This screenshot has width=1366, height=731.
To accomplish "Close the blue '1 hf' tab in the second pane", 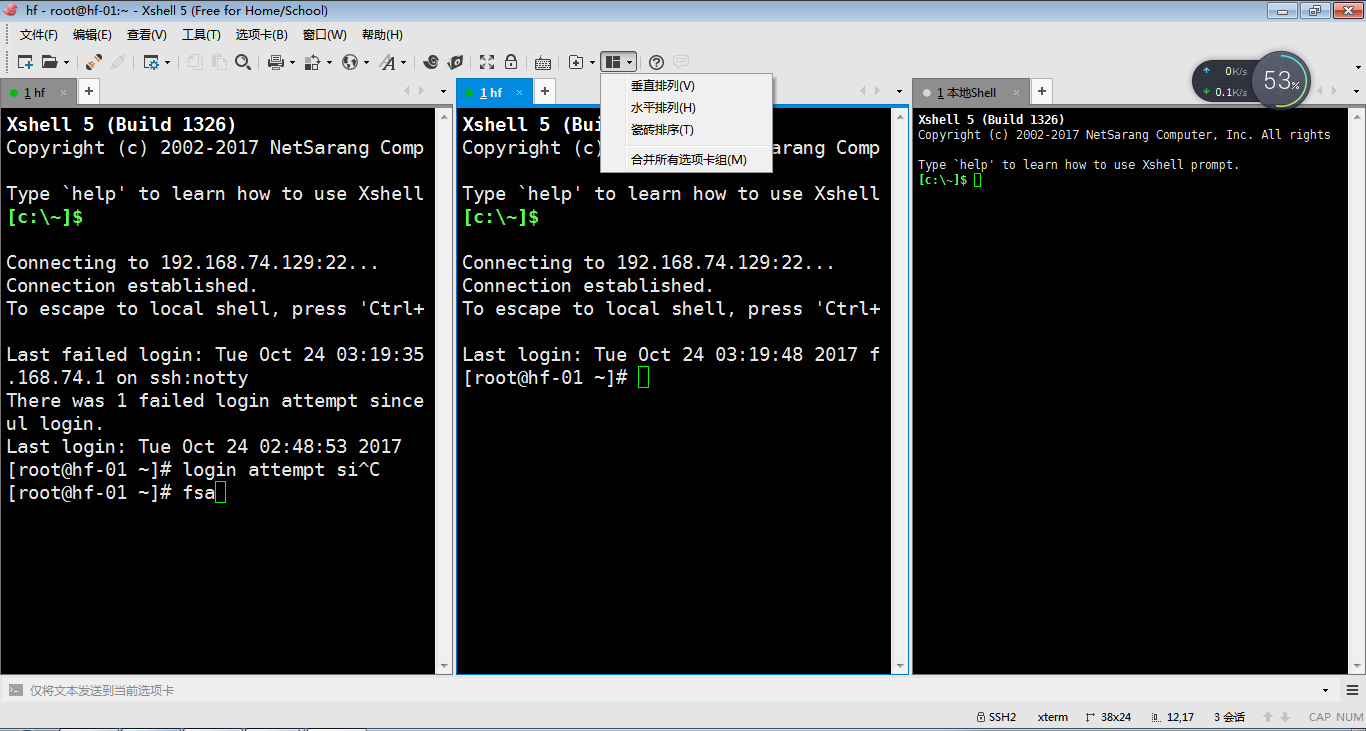I will tap(520, 92).
